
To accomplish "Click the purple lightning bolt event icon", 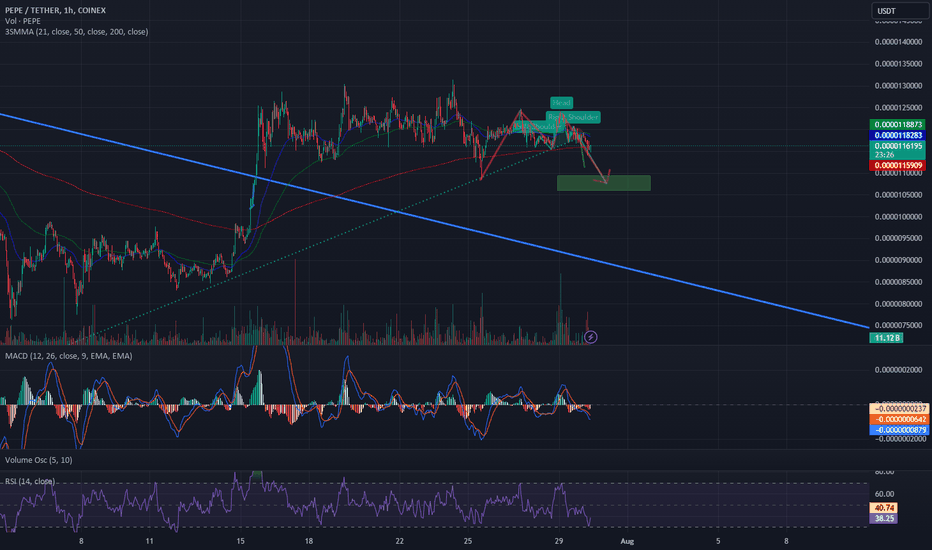I will tap(590, 337).
